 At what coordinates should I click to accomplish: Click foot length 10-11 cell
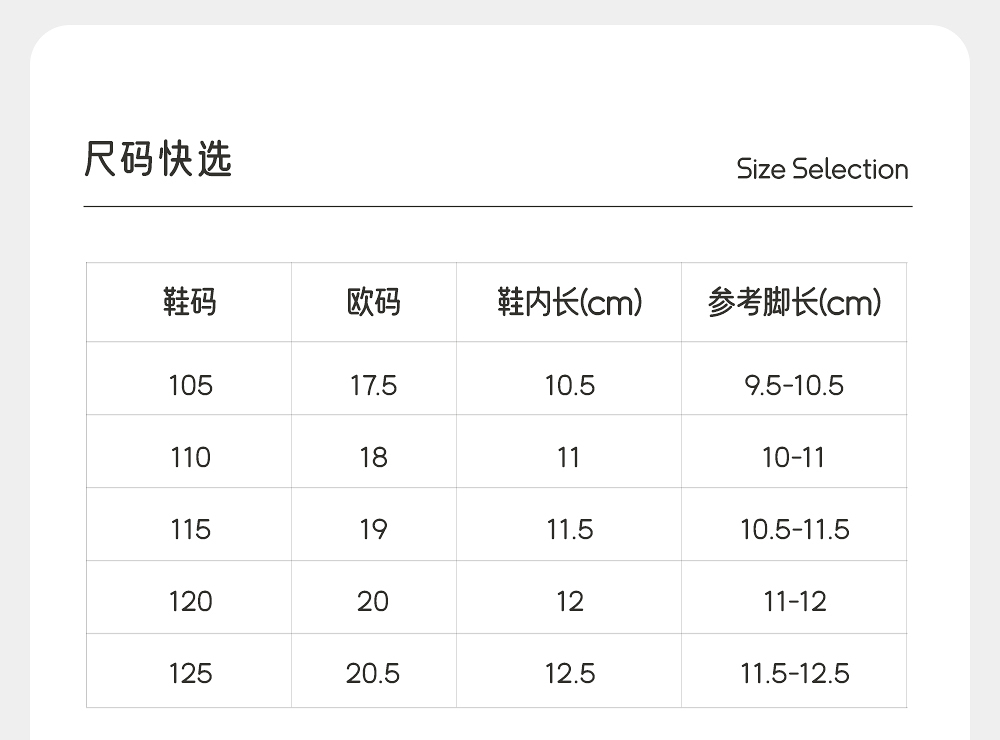[794, 457]
